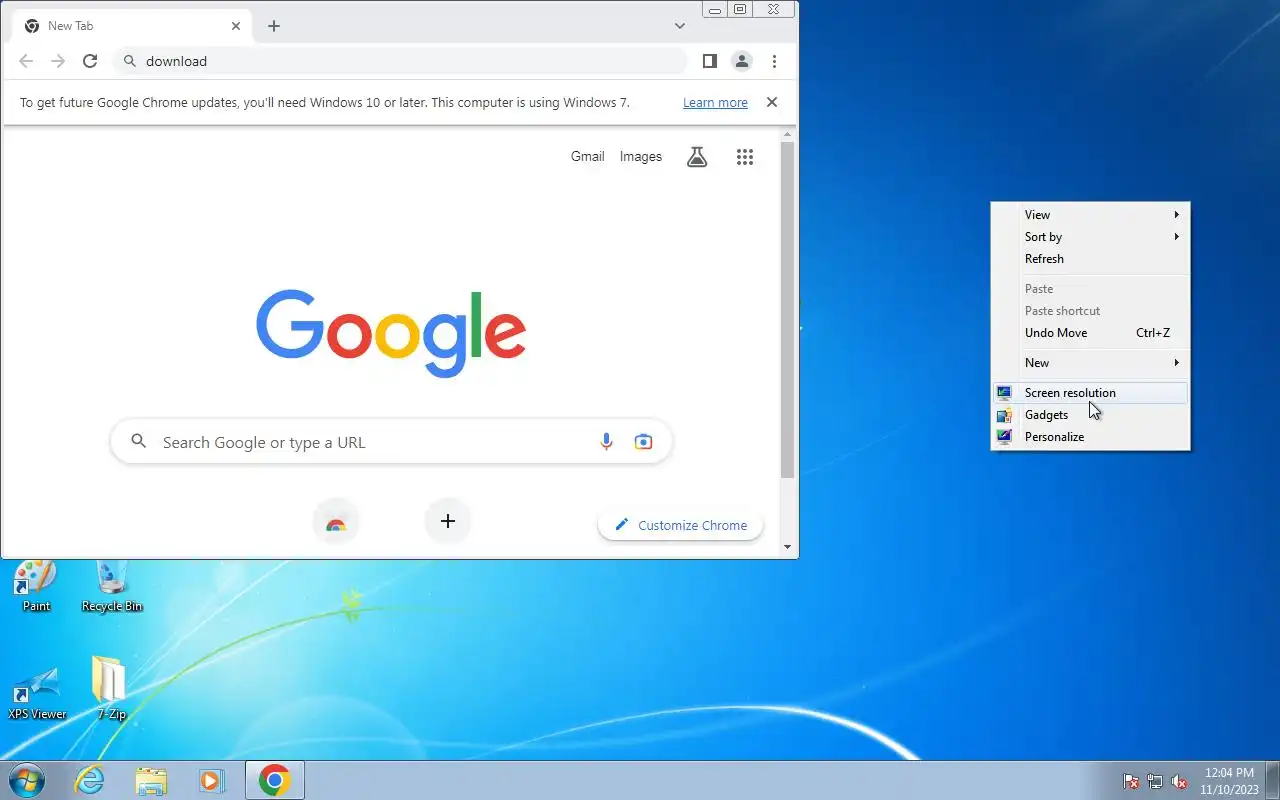Image resolution: width=1280 pixels, height=800 pixels.
Task: Expand View submenu in context menu
Action: (1090, 215)
